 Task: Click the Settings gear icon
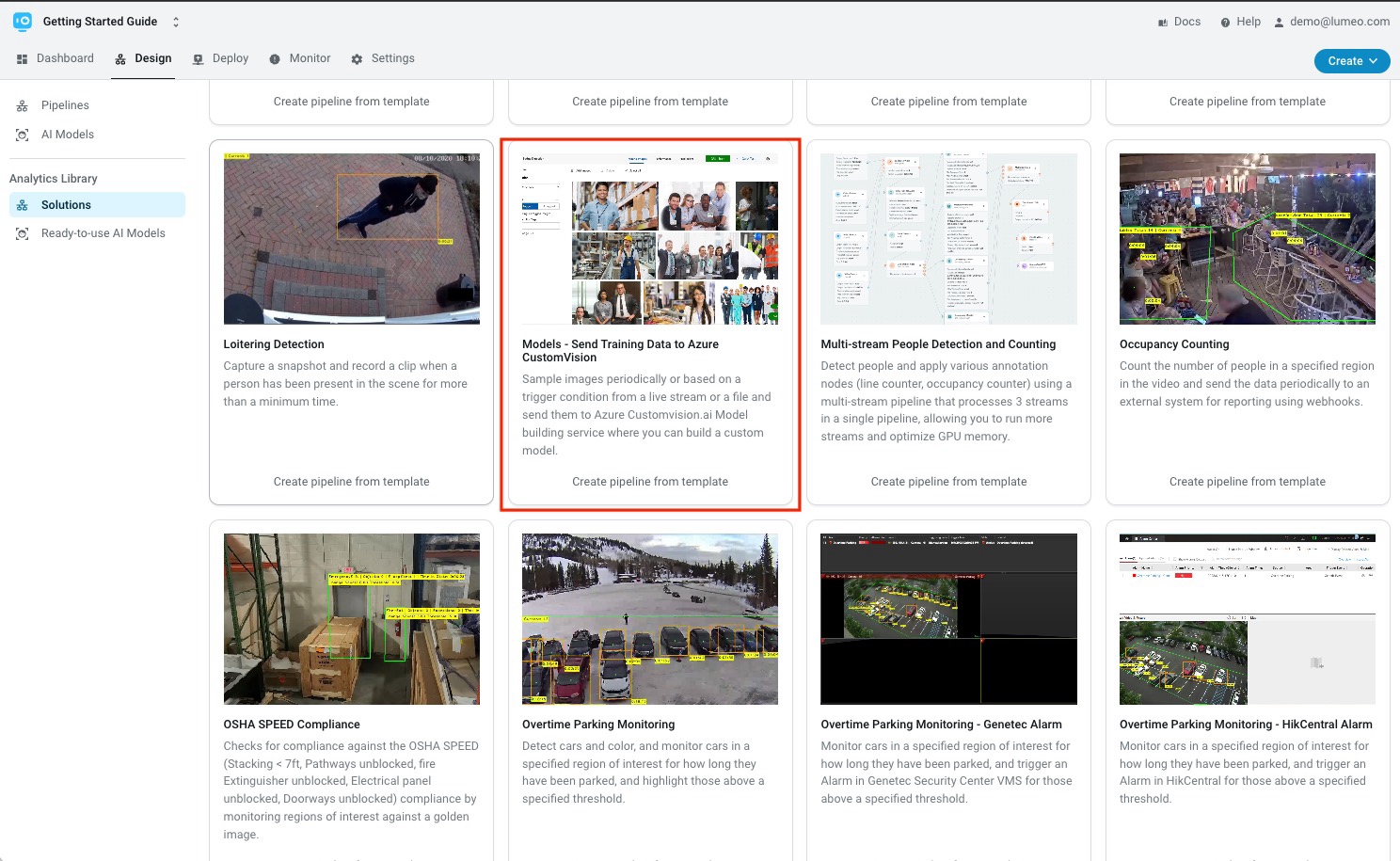[x=357, y=59]
